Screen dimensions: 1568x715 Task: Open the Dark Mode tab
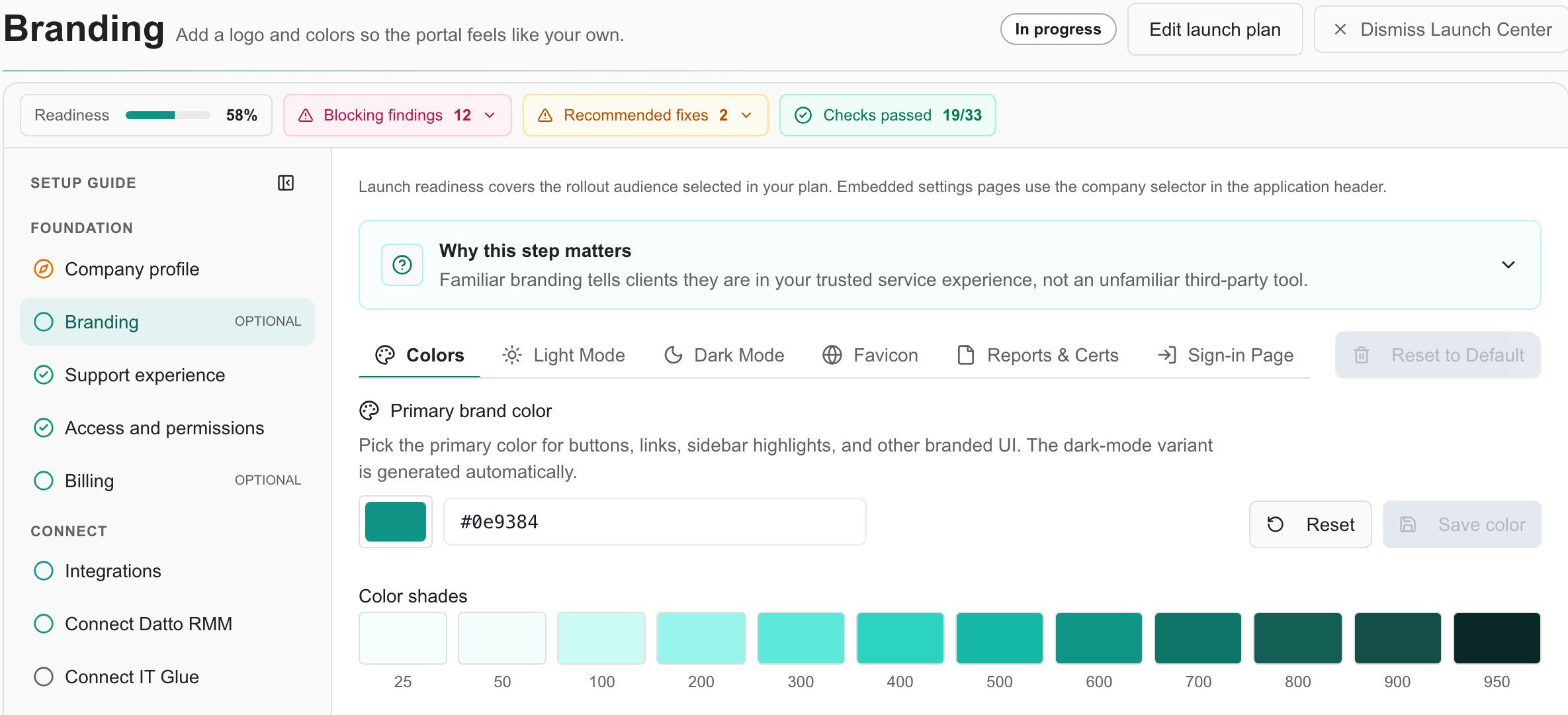click(x=724, y=356)
